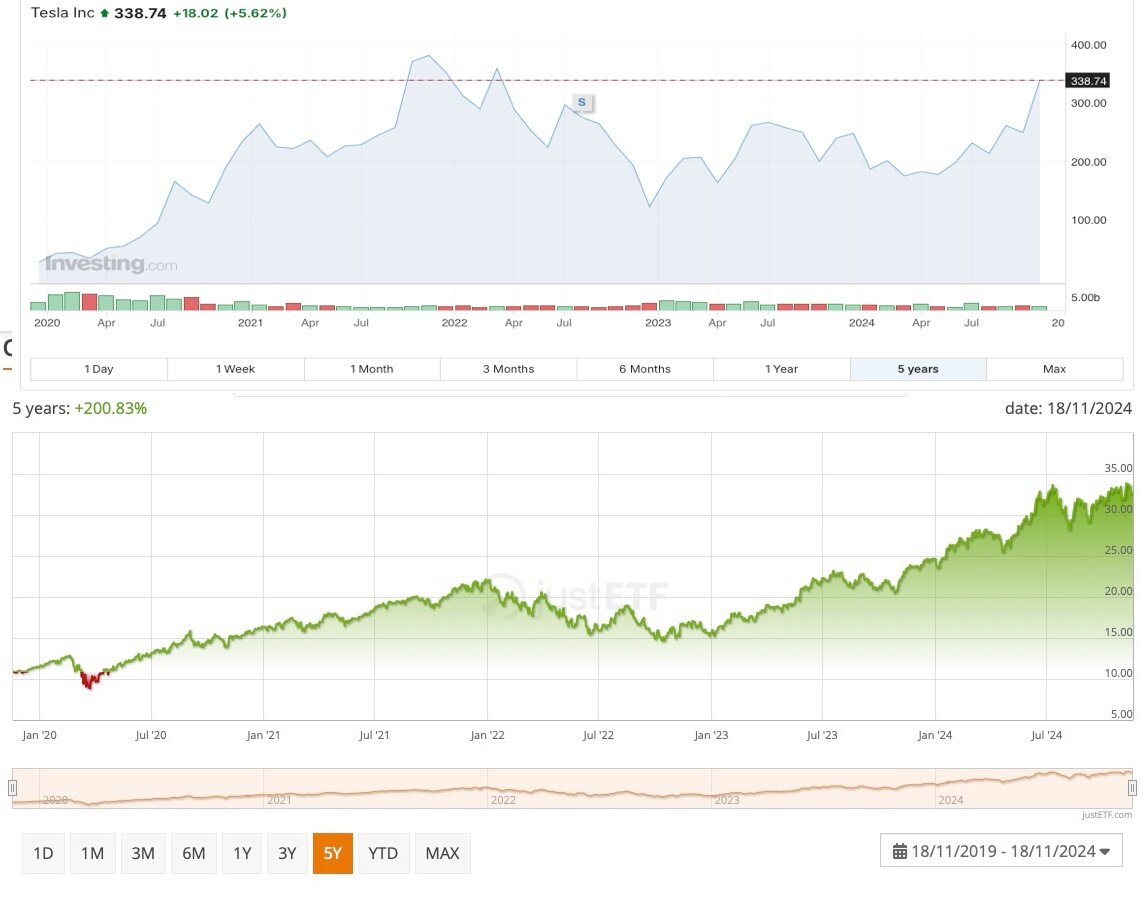1143x900 pixels.
Task: Click the Jul '20 axis label
Action: pyautogui.click(x=151, y=735)
